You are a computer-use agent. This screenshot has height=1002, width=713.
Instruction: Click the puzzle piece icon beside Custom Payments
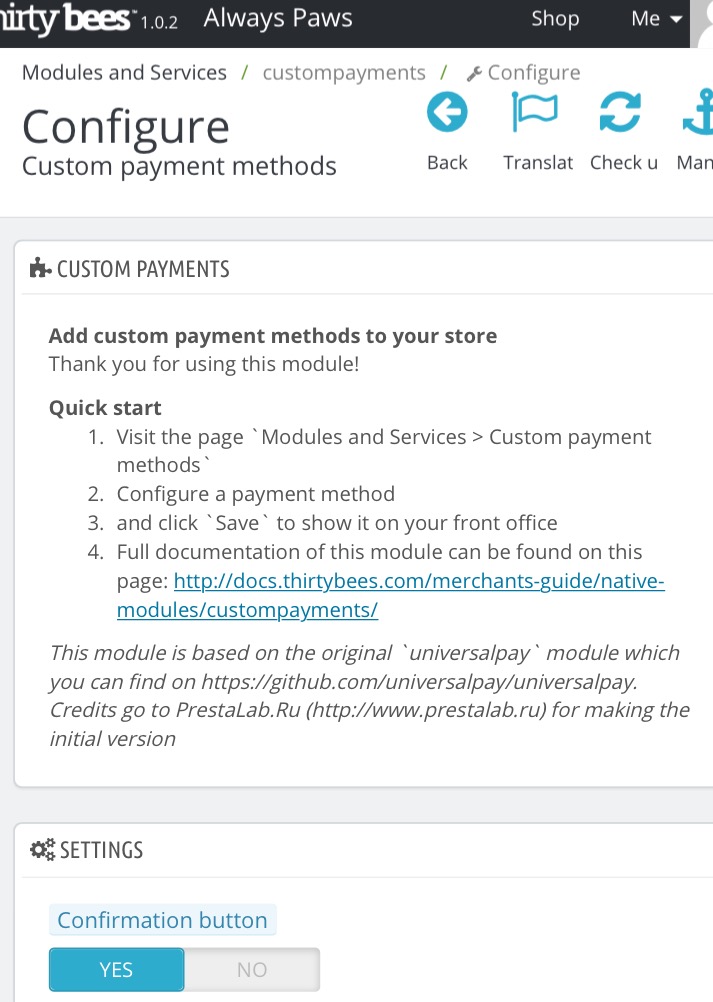(40, 268)
